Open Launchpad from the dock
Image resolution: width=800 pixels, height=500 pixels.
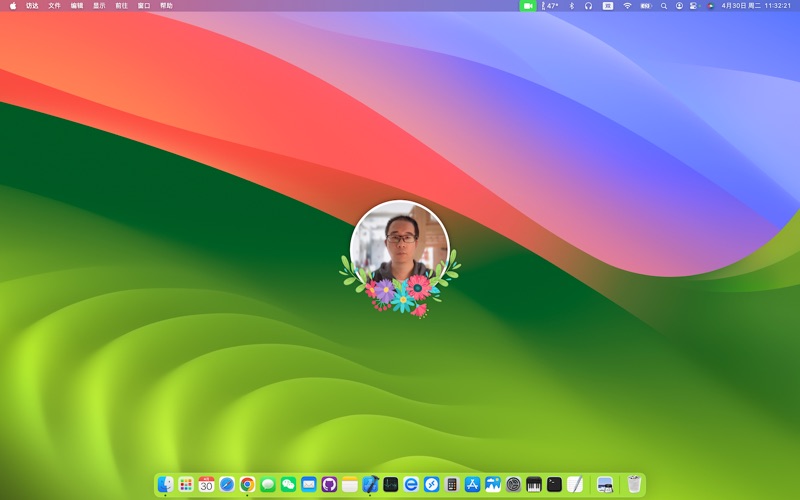tap(186, 484)
